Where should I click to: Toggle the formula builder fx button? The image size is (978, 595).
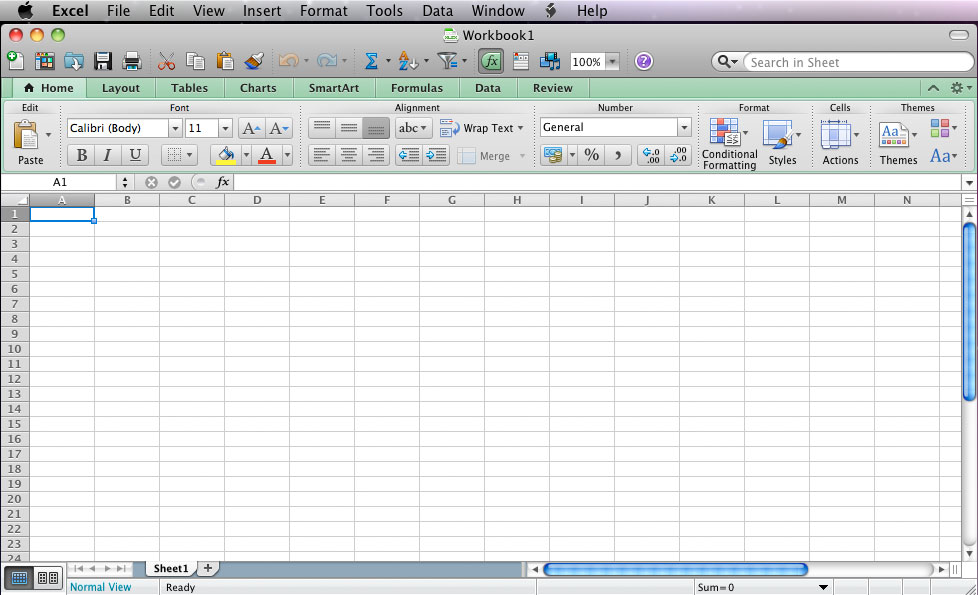tap(490, 62)
